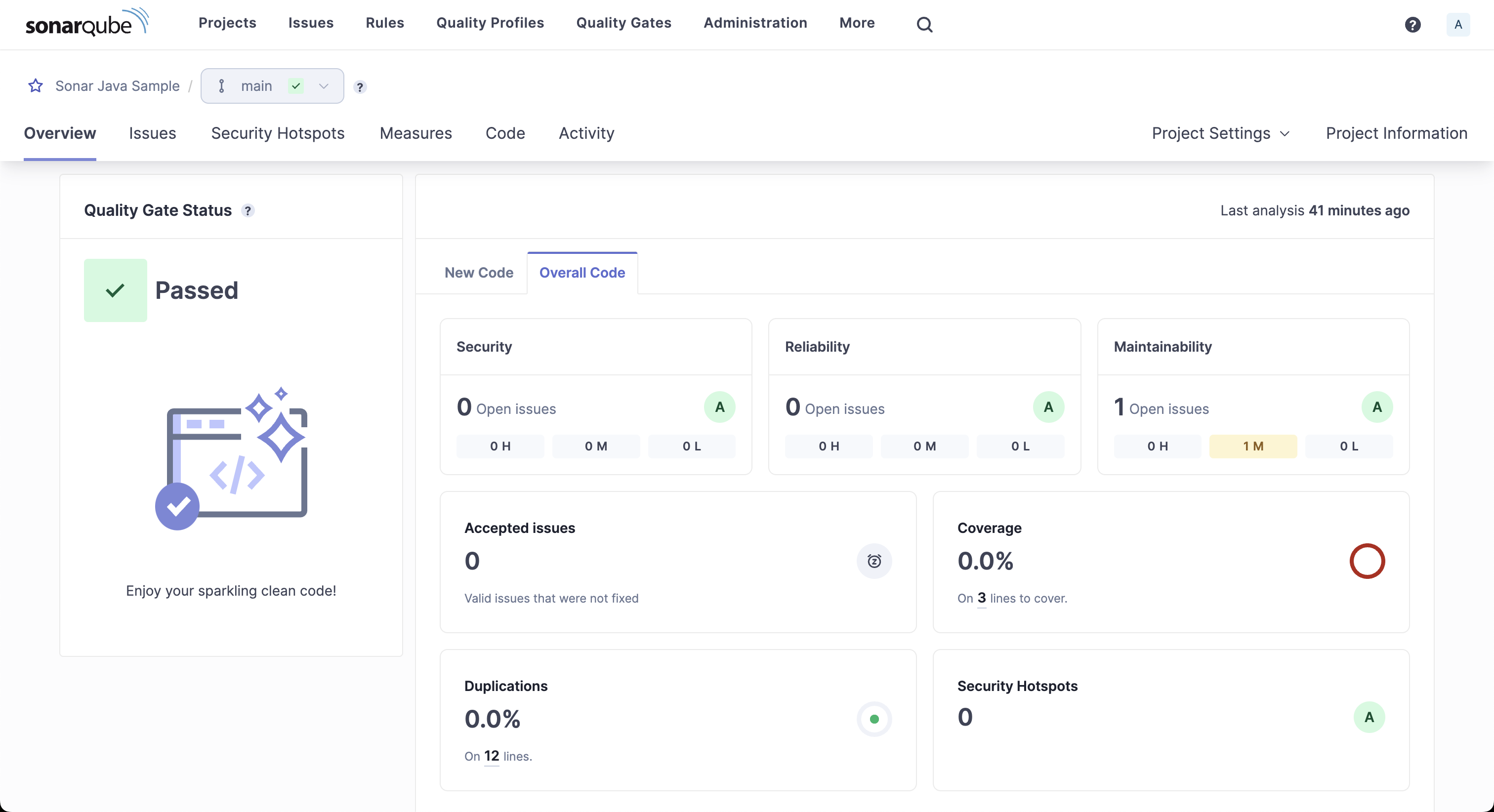This screenshot has height=812, width=1494.
Task: Click the 12 duplication lines link
Action: [x=491, y=756]
